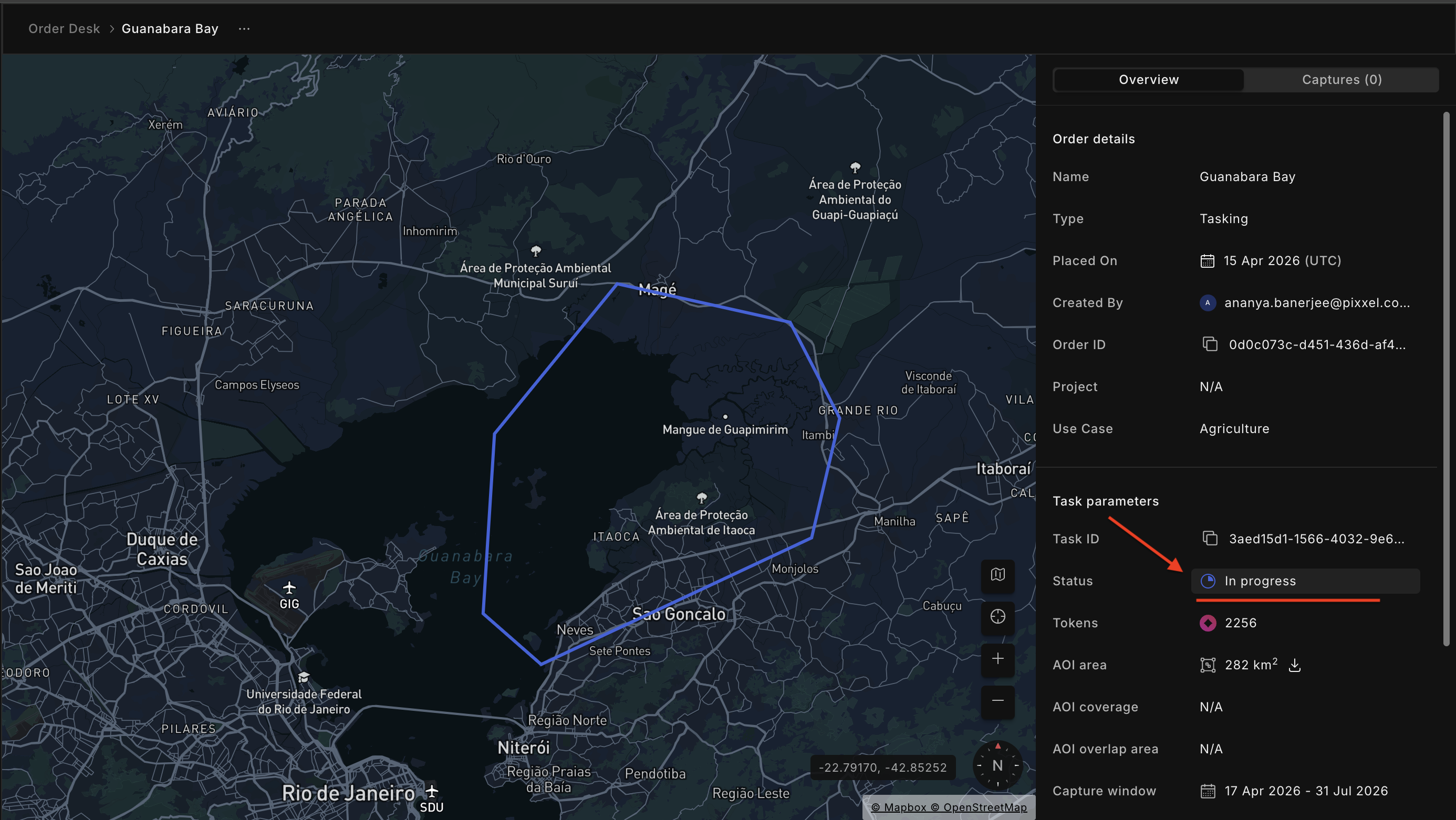1456x820 pixels.
Task: Click the Use Case value Agriculture
Action: click(1234, 428)
